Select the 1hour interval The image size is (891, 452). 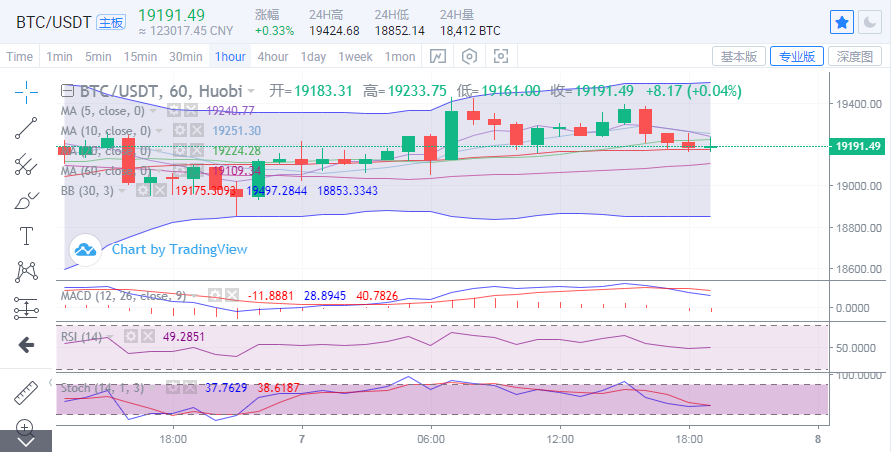230,57
